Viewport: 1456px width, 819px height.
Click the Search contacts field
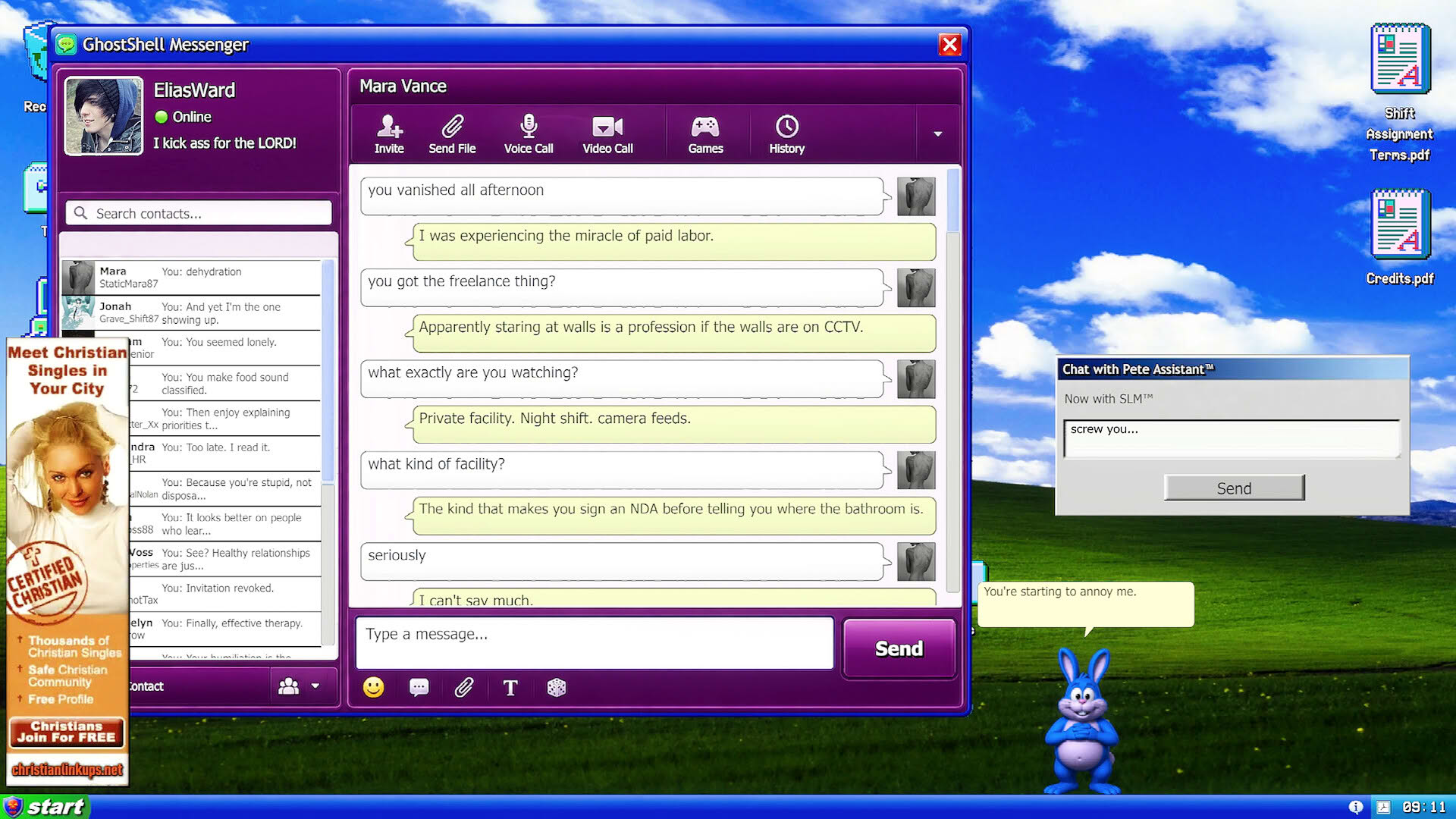pos(199,214)
